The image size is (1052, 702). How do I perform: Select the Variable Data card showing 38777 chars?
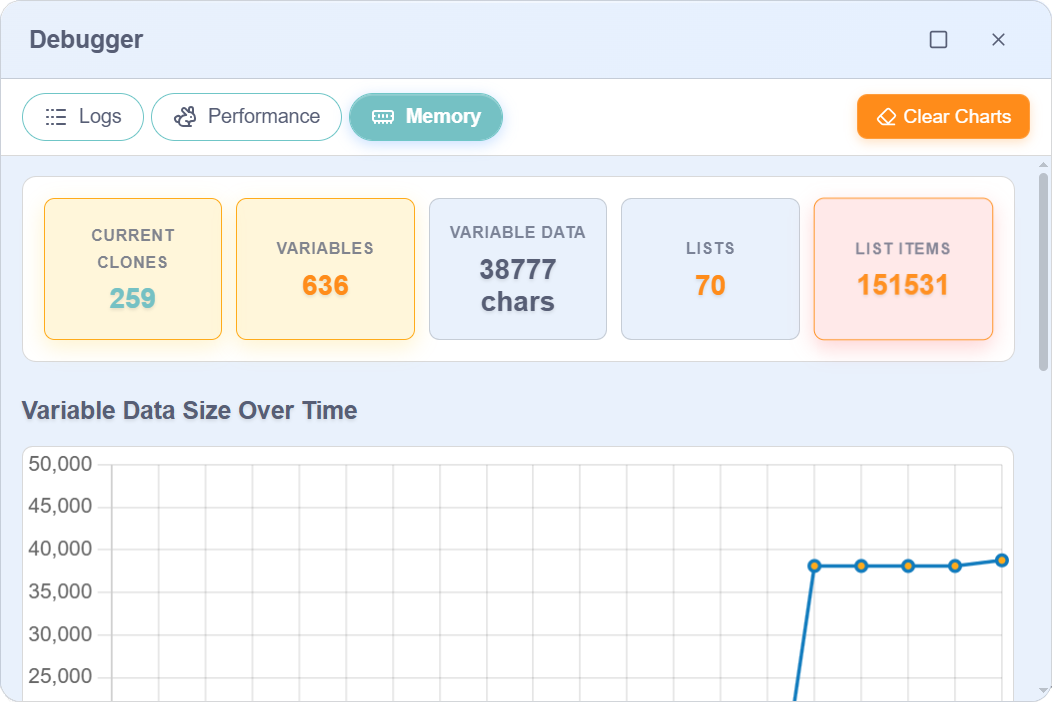click(517, 268)
